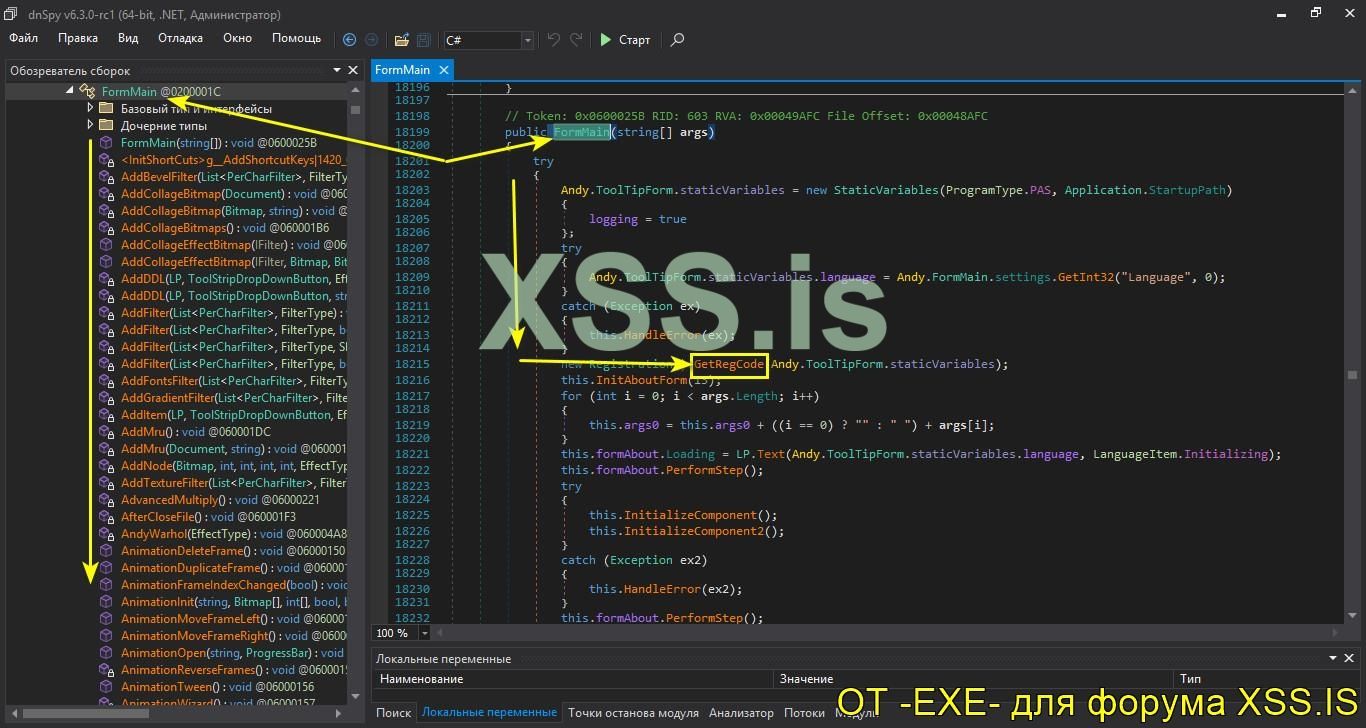Click the magnifier Search icon in toolbar

tap(677, 40)
